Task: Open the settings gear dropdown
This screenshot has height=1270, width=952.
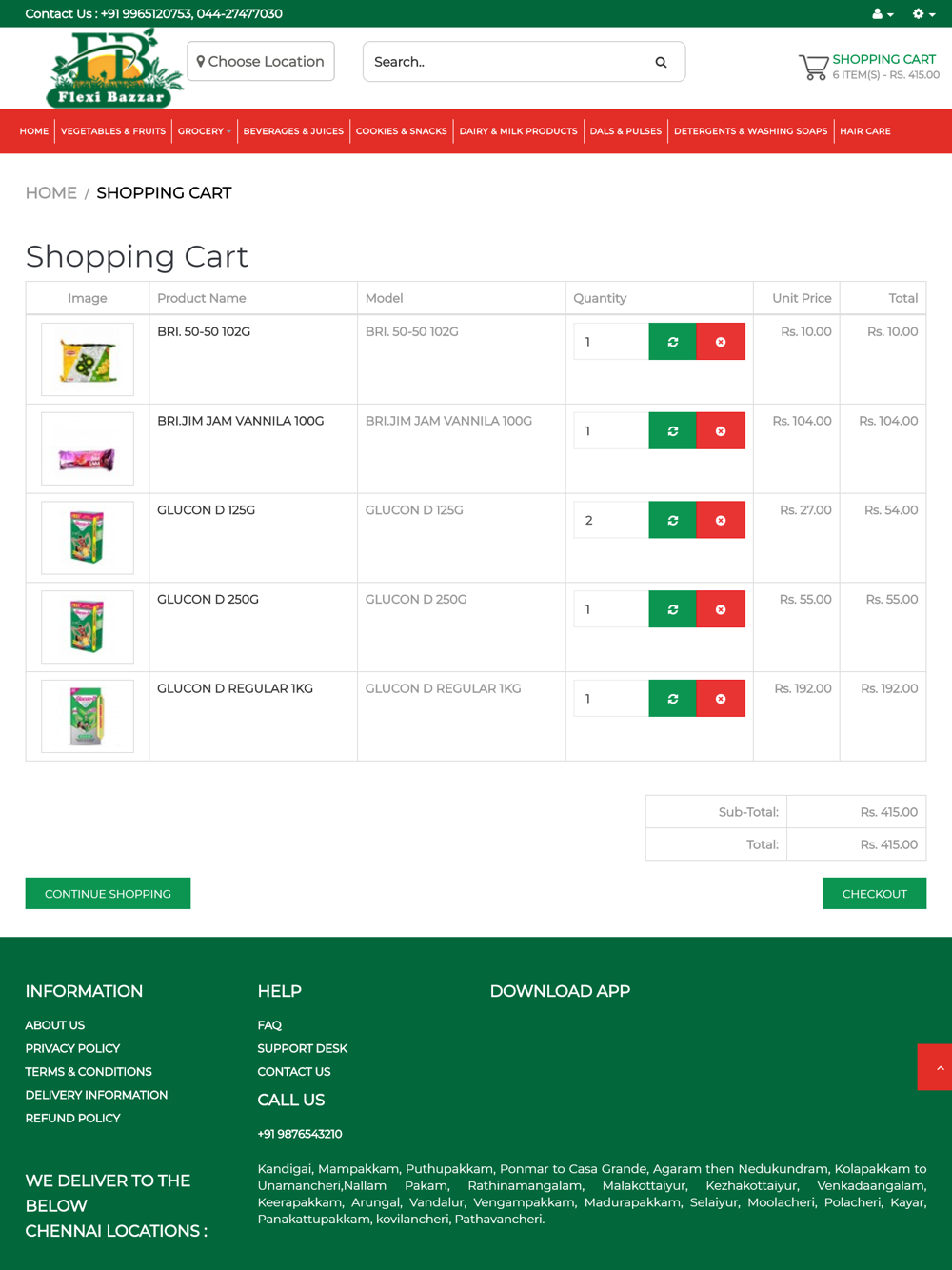Action: (x=923, y=13)
